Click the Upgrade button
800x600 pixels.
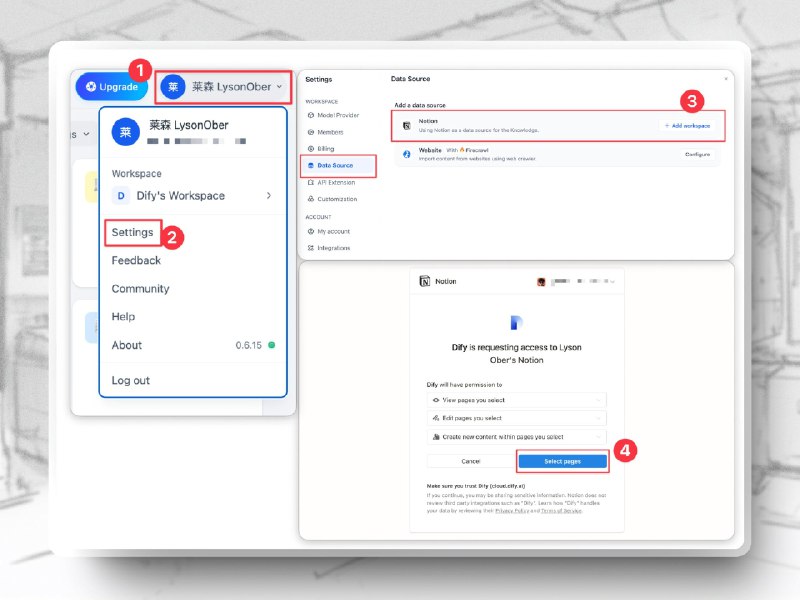111,87
